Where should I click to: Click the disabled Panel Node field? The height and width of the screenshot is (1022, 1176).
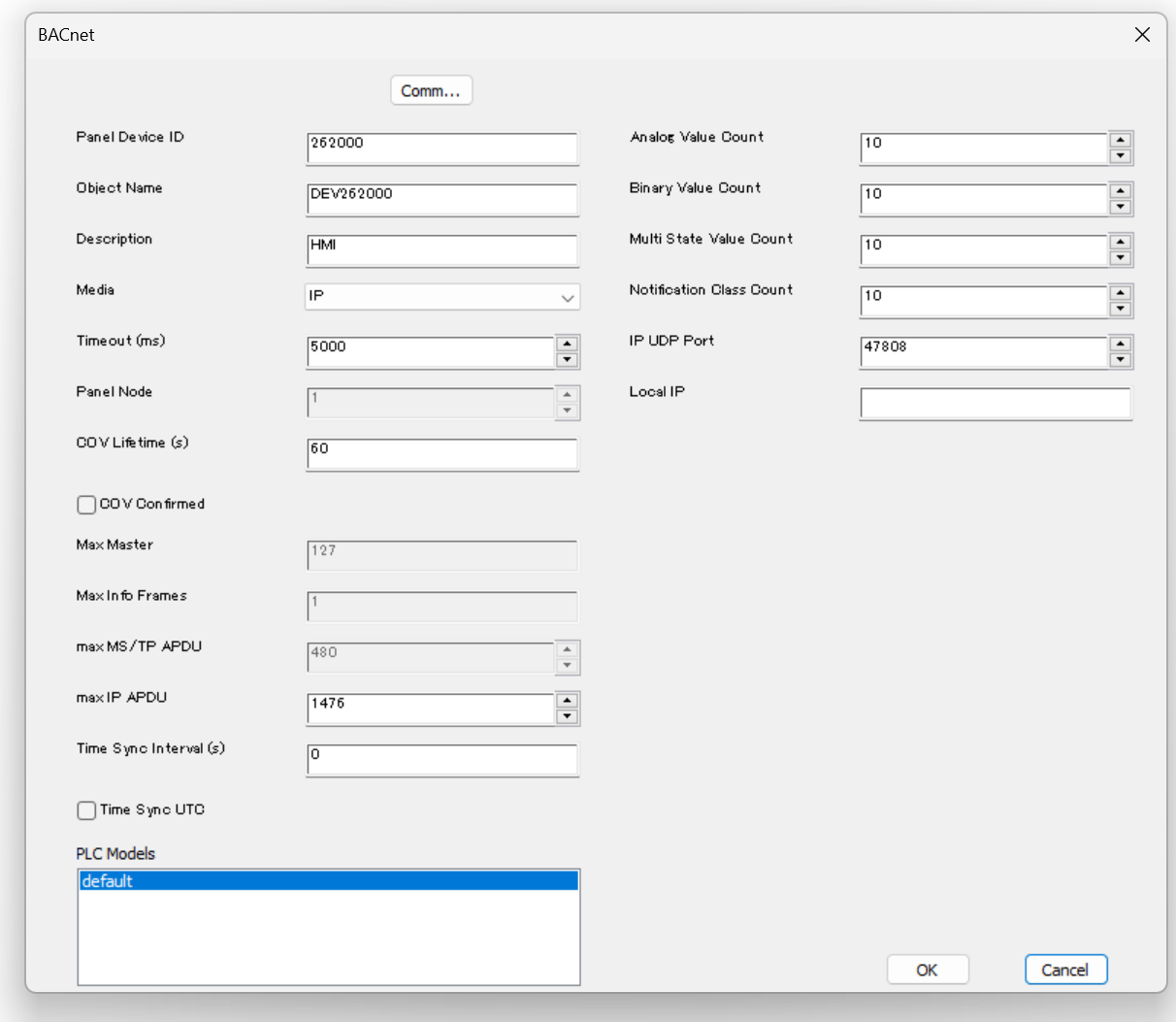(431, 403)
